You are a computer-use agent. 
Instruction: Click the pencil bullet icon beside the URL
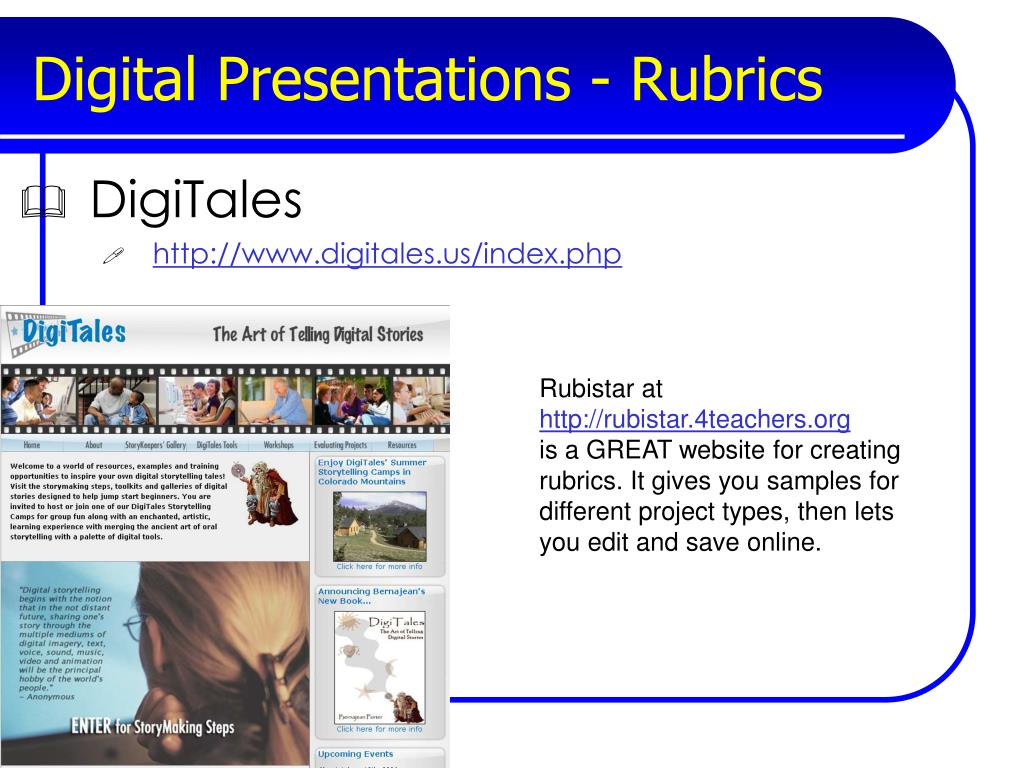114,255
